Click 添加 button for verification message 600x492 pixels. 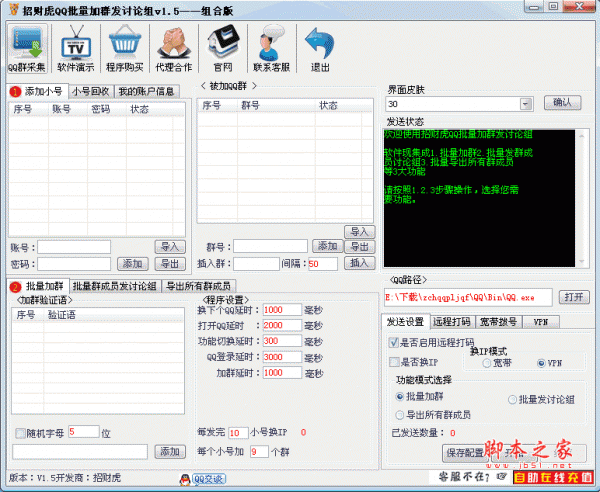tap(170, 451)
